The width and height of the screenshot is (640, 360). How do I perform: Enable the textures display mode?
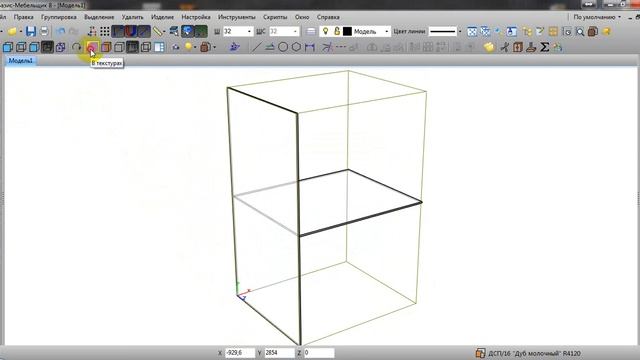click(92, 47)
